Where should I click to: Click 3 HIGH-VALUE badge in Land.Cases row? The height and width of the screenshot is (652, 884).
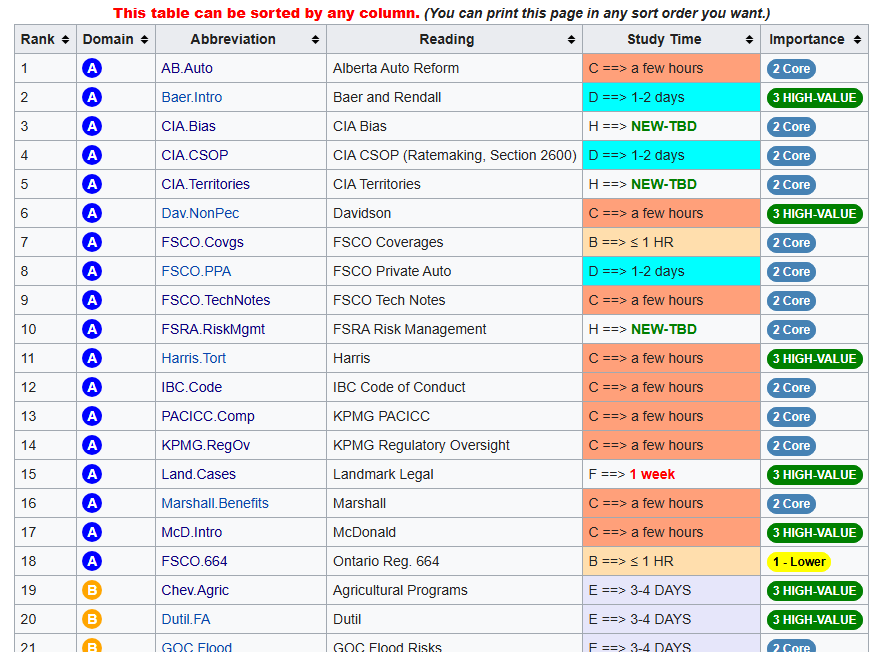[815, 475]
